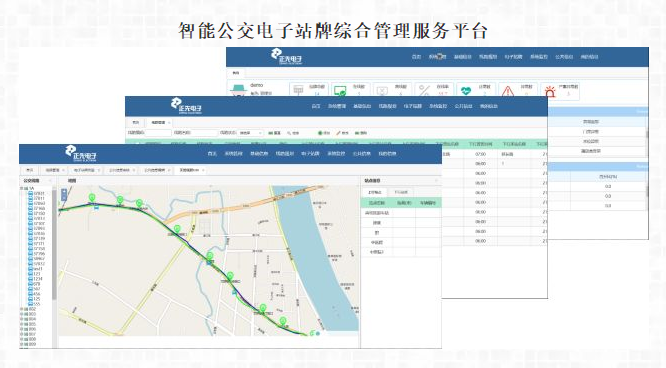Select bus 125 in the vehicle tree
Screen dimensions: 666x368
click(x=34, y=299)
